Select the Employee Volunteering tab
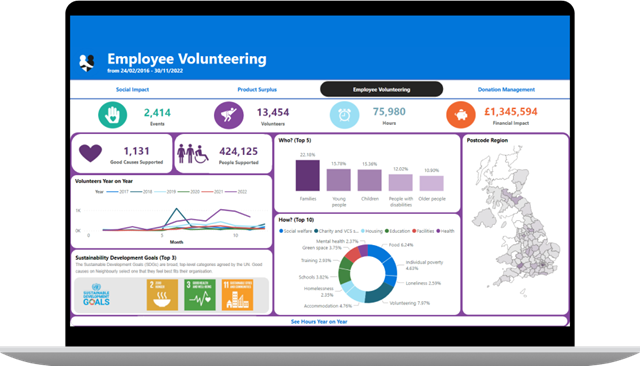The image size is (640, 366). point(381,89)
